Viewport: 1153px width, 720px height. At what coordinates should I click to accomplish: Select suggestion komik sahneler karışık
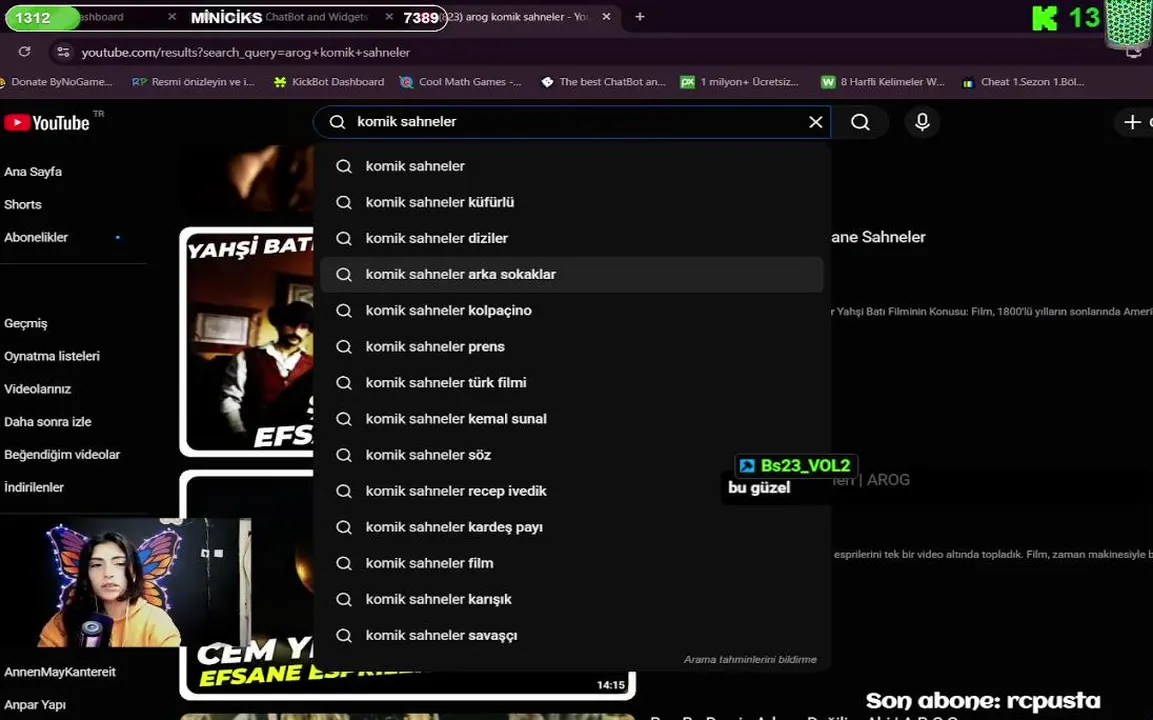[572, 599]
